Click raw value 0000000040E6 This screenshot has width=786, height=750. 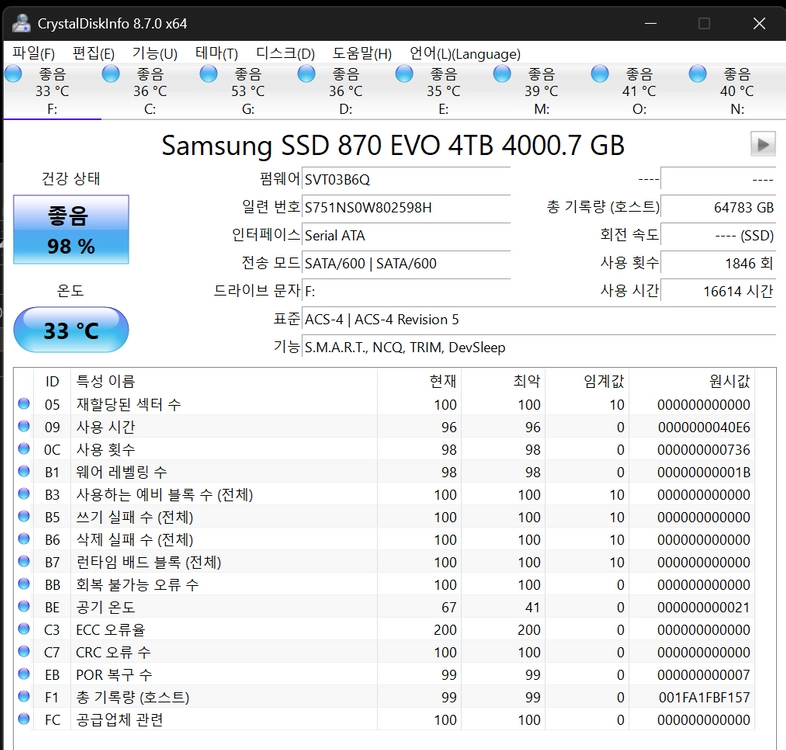[704, 427]
